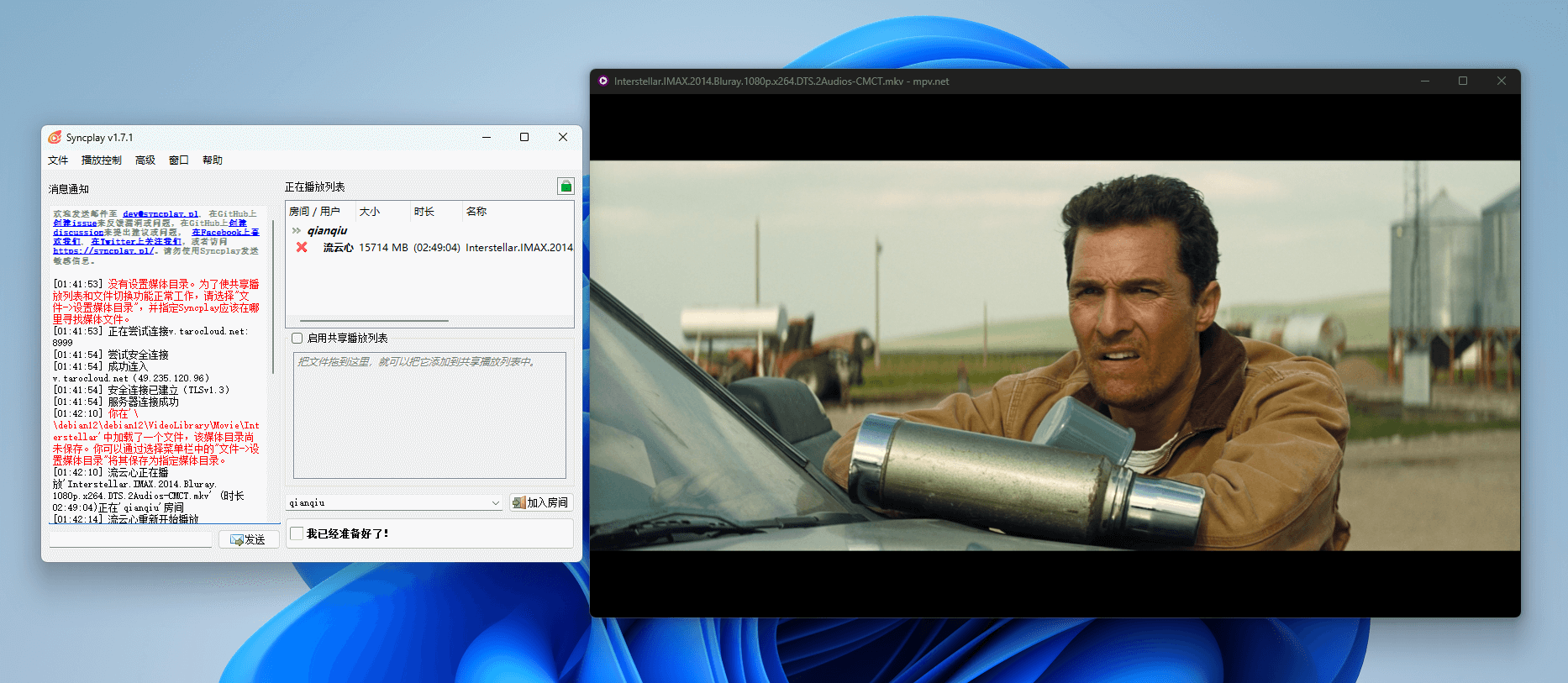This screenshot has width=1568, height=683.
Task: Click the file size 15714 MB cell
Action: coord(383,248)
